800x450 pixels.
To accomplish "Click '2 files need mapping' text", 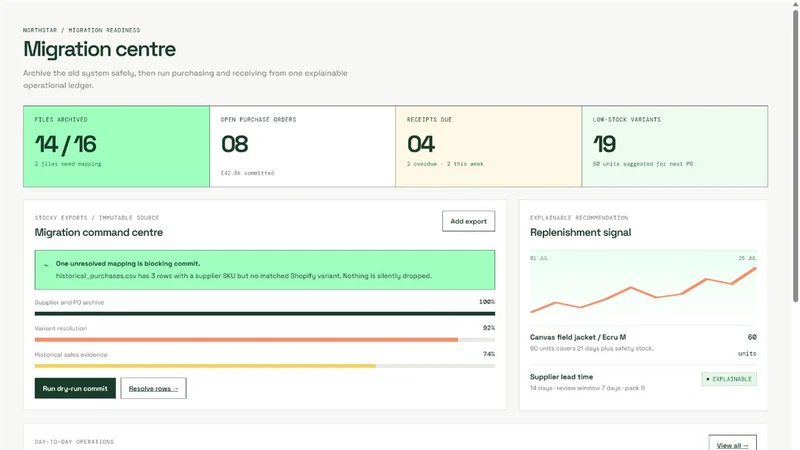I will click(x=68, y=164).
